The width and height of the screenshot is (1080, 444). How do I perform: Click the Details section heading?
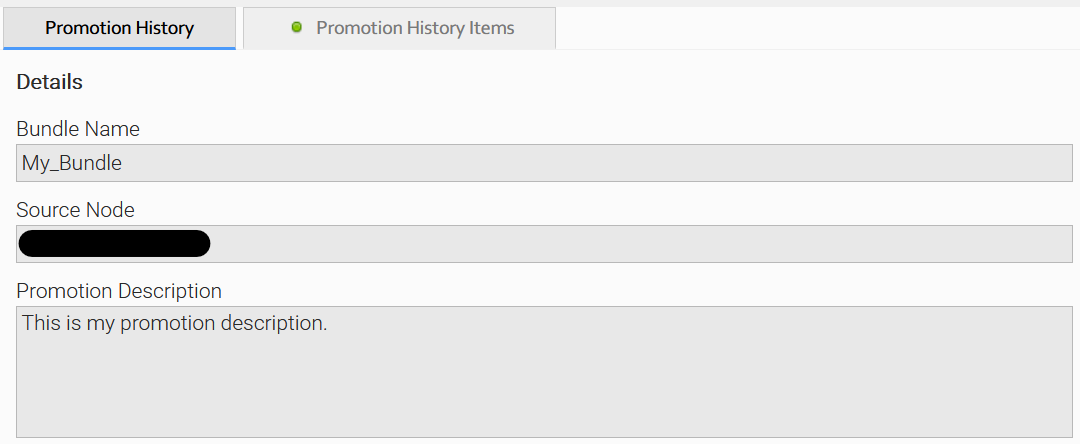[49, 82]
